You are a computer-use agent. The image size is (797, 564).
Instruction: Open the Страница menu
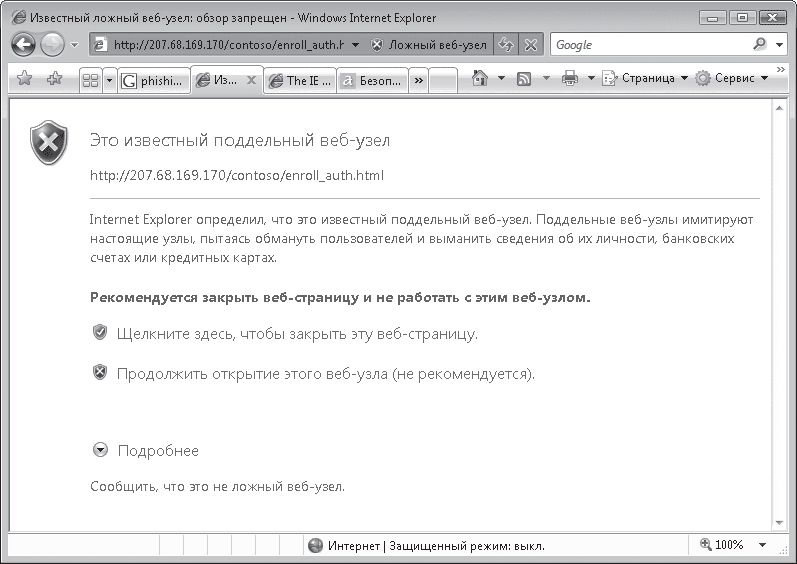[x=646, y=79]
